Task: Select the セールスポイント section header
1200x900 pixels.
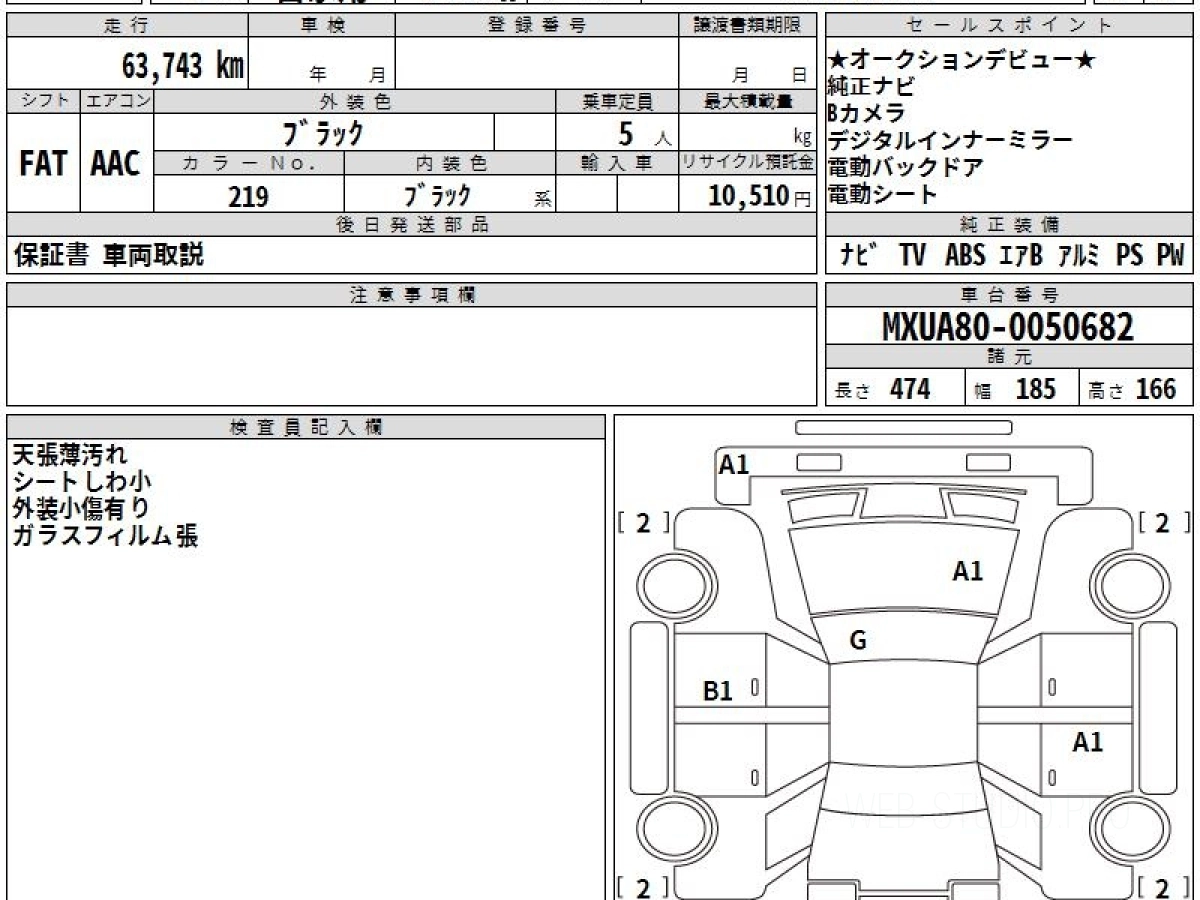Action: coord(1009,26)
